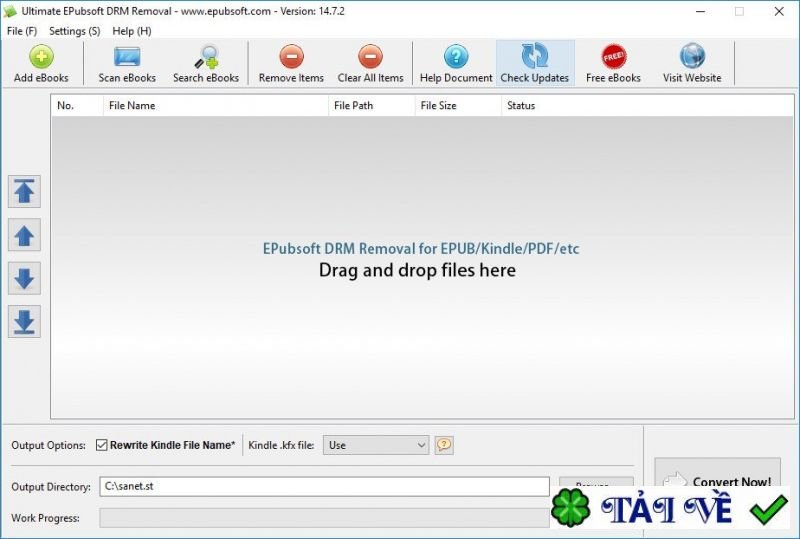Open the File menu

coord(22,31)
